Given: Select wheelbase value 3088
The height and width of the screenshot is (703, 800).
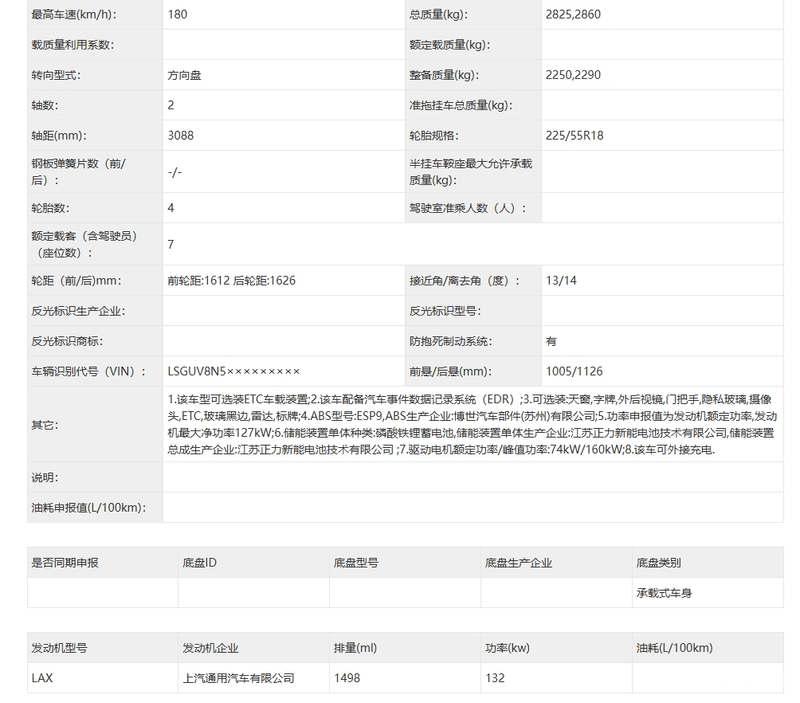Looking at the screenshot, I should coord(181,135).
